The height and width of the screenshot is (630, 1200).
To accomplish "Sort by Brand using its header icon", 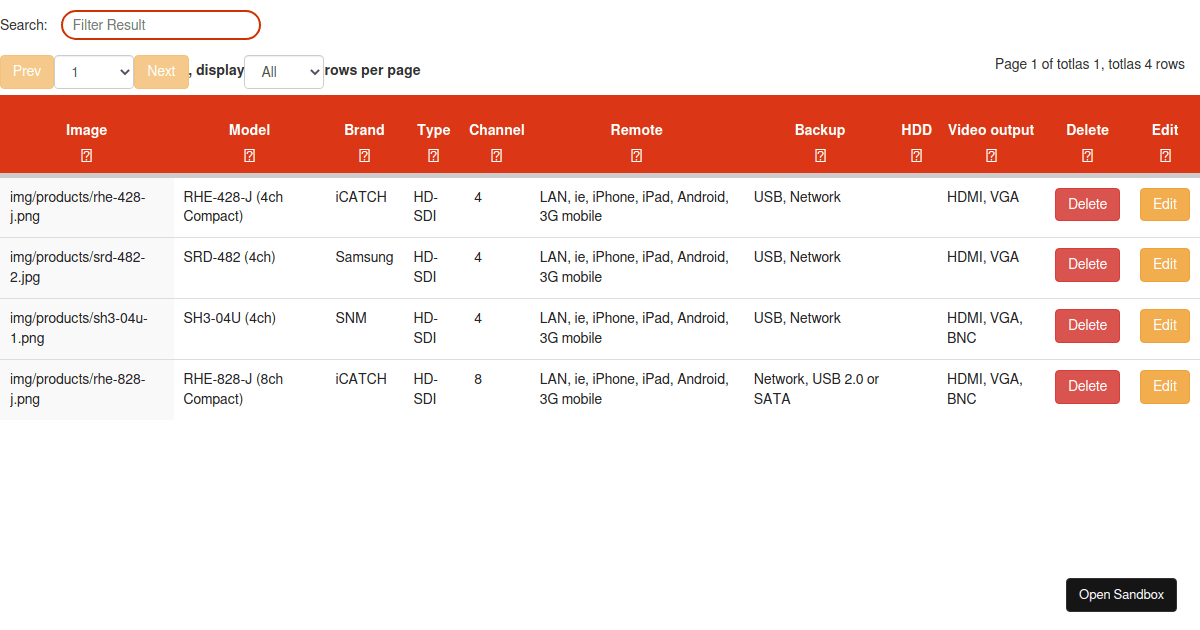I will tap(365, 156).
